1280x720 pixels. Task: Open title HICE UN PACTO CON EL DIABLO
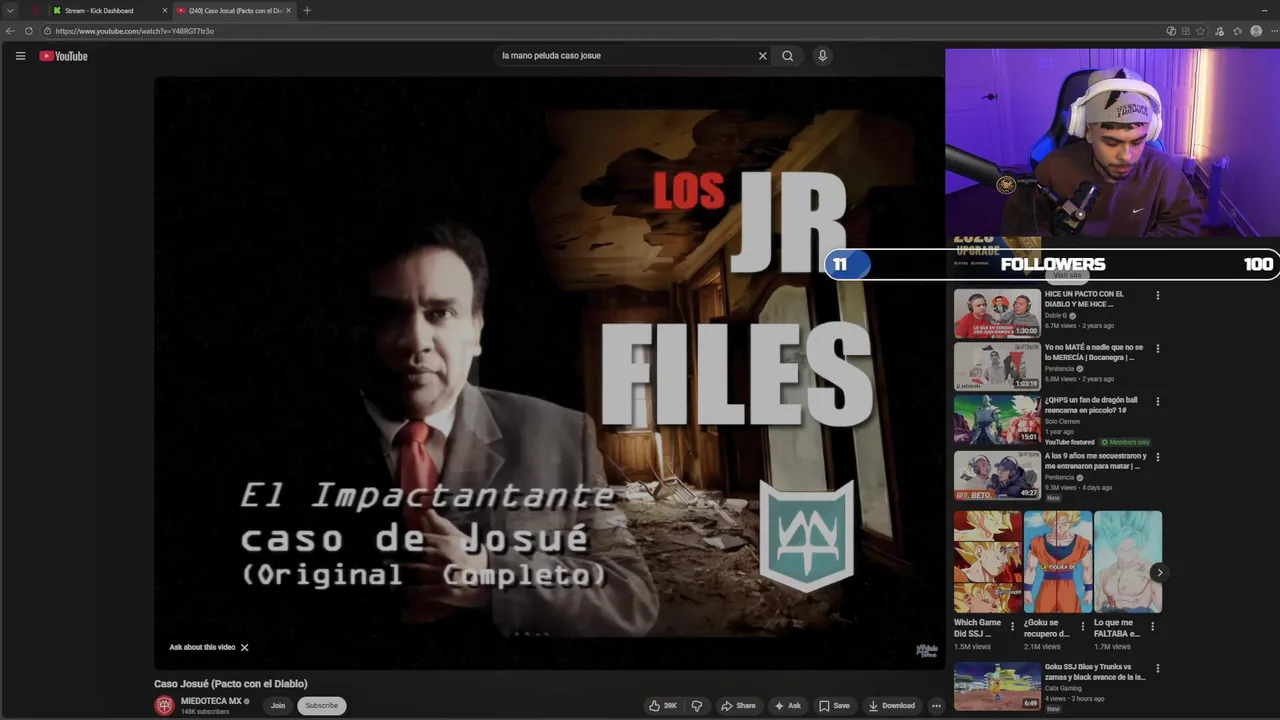pos(1084,298)
